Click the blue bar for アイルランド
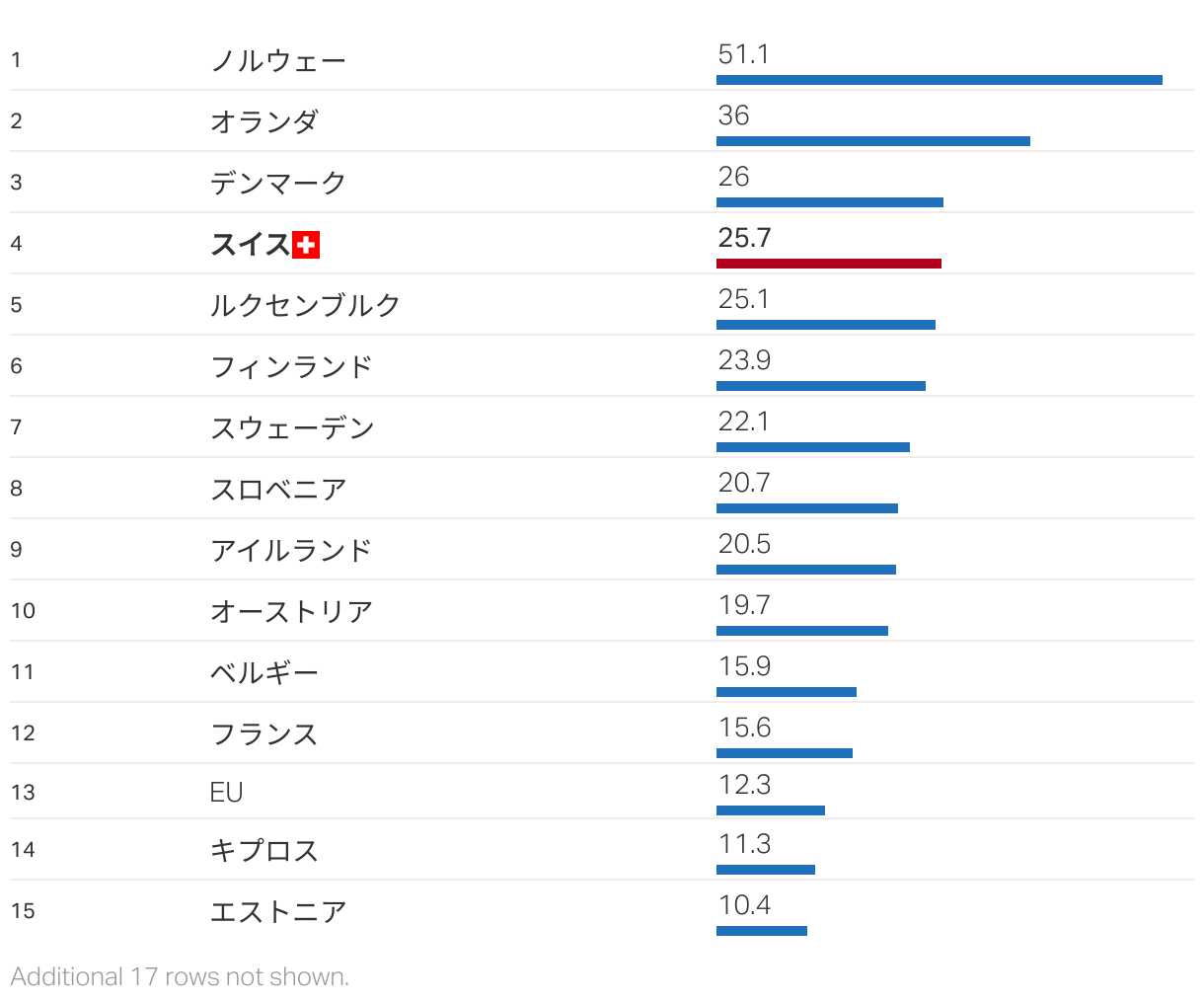The height and width of the screenshot is (1001, 1204). tap(805, 570)
